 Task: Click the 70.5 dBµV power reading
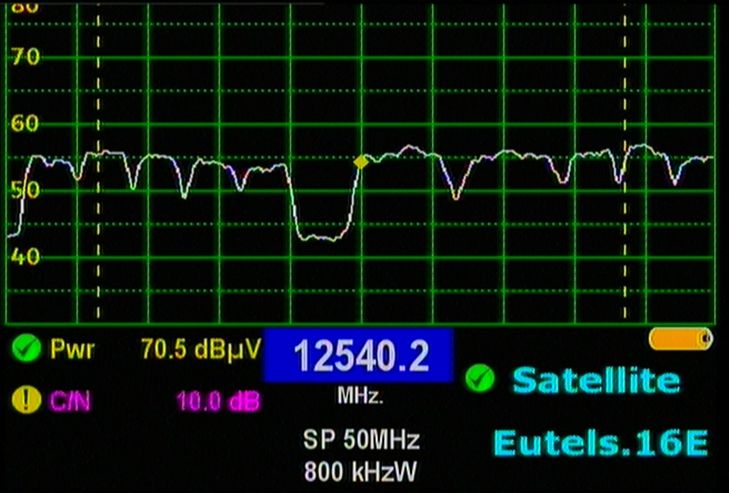201,350
